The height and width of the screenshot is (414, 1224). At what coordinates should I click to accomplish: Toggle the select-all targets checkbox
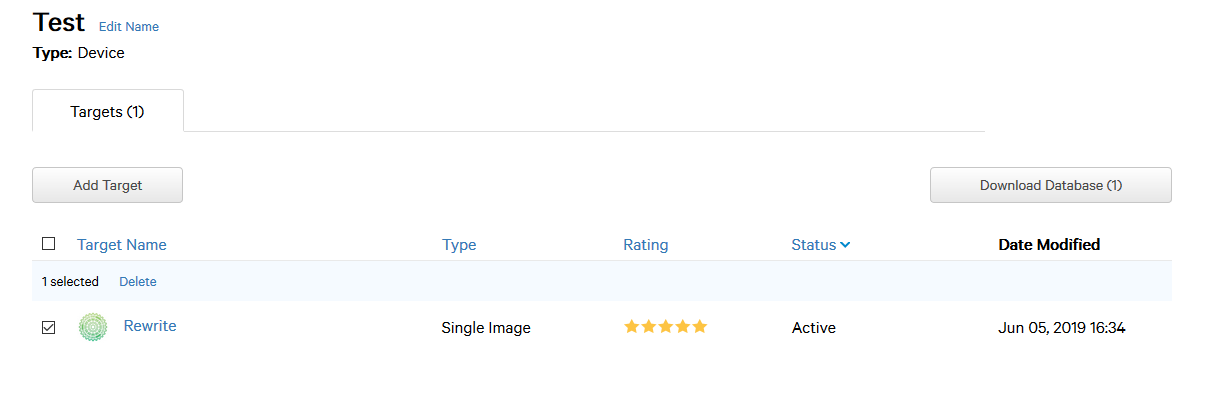point(48,244)
